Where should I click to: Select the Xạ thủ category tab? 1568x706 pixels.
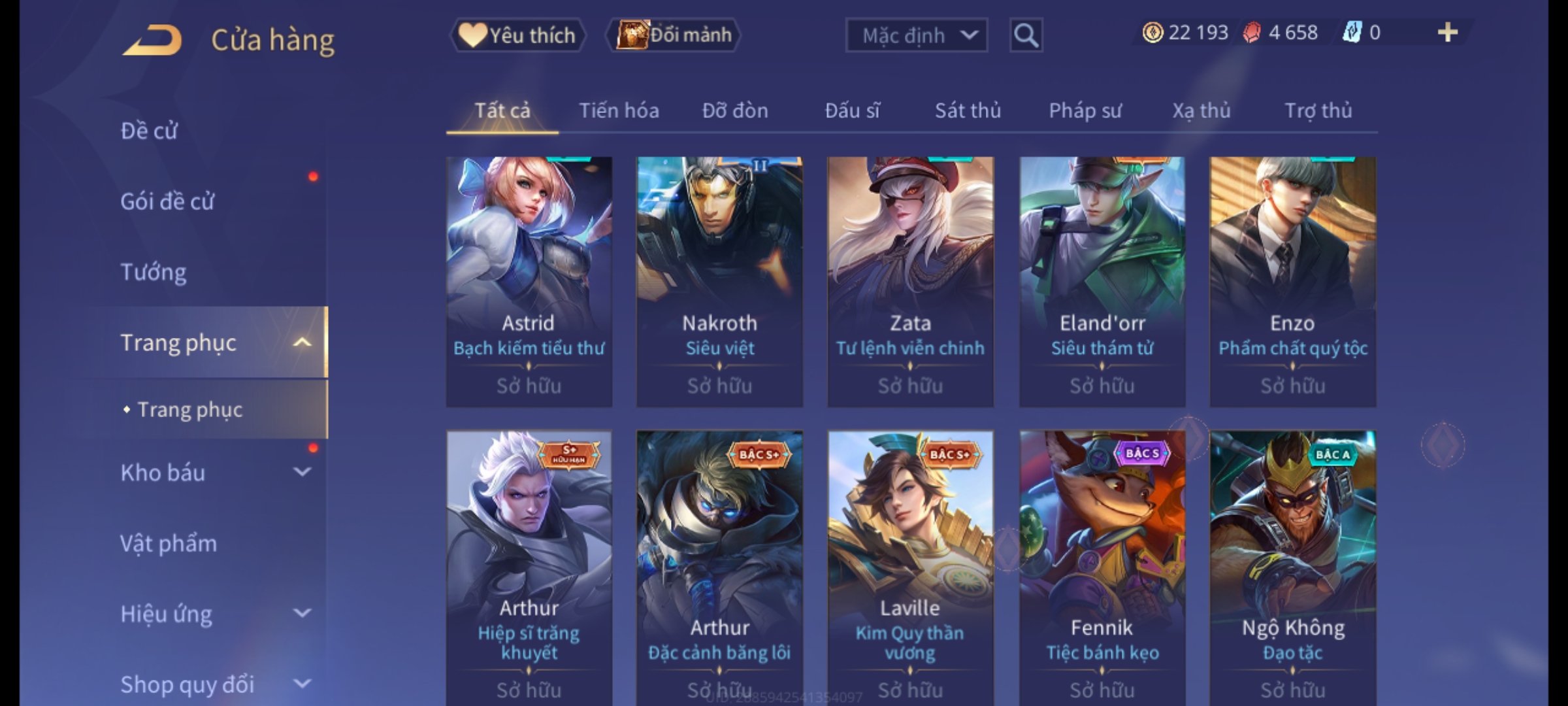pyautogui.click(x=1201, y=110)
